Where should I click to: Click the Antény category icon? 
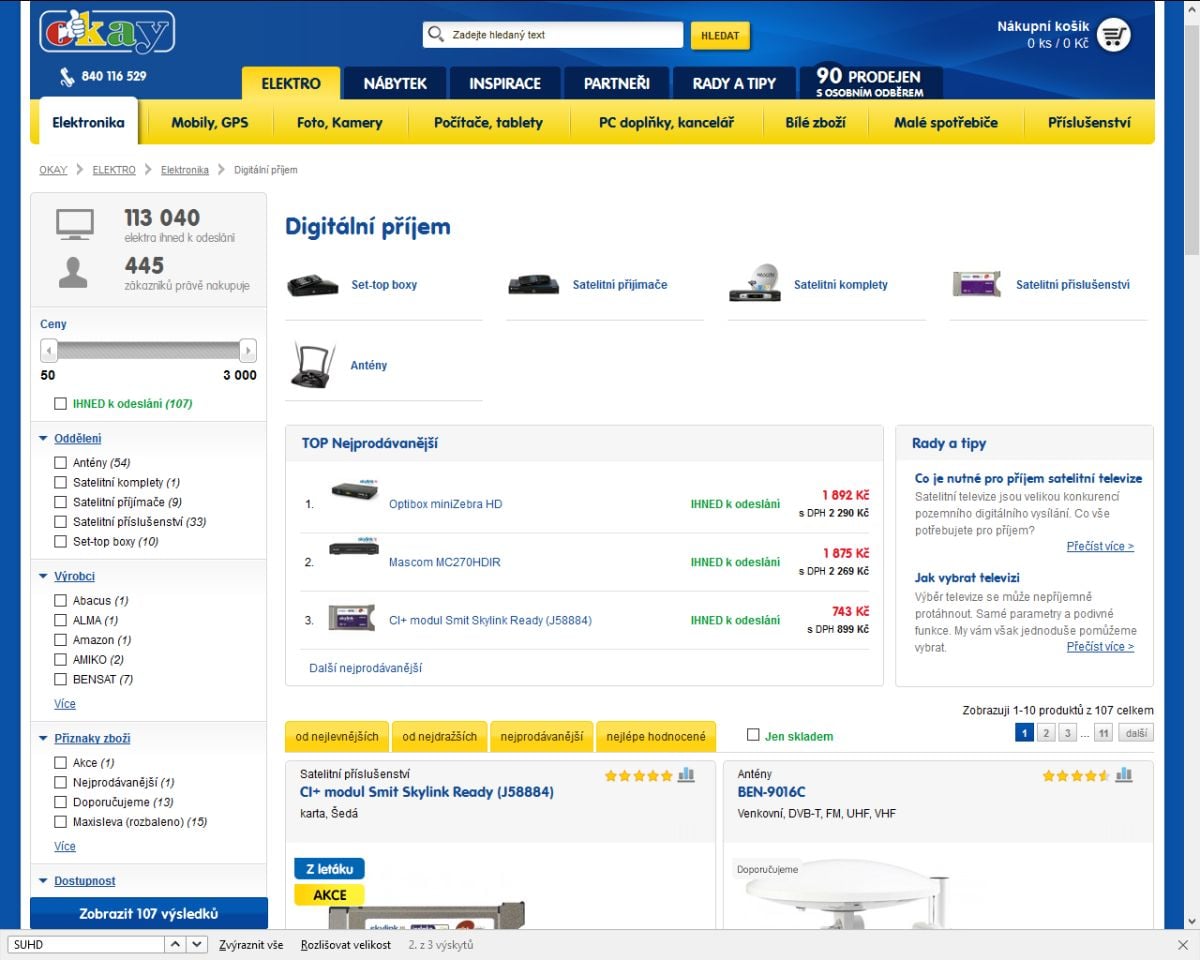pos(311,364)
